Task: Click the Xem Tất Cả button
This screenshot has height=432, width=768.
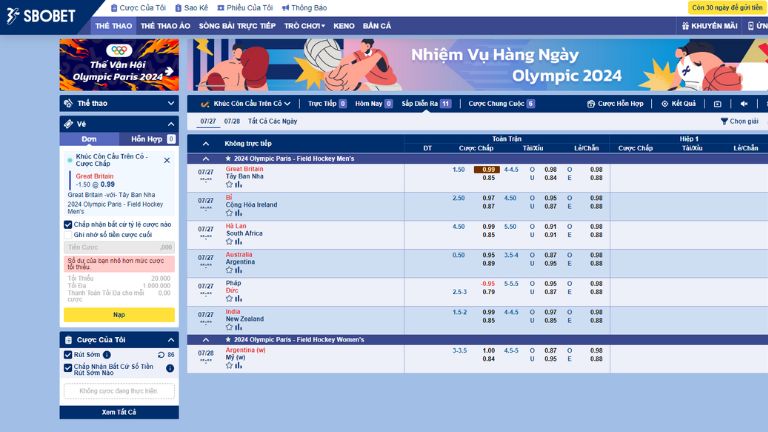Action: tap(119, 412)
